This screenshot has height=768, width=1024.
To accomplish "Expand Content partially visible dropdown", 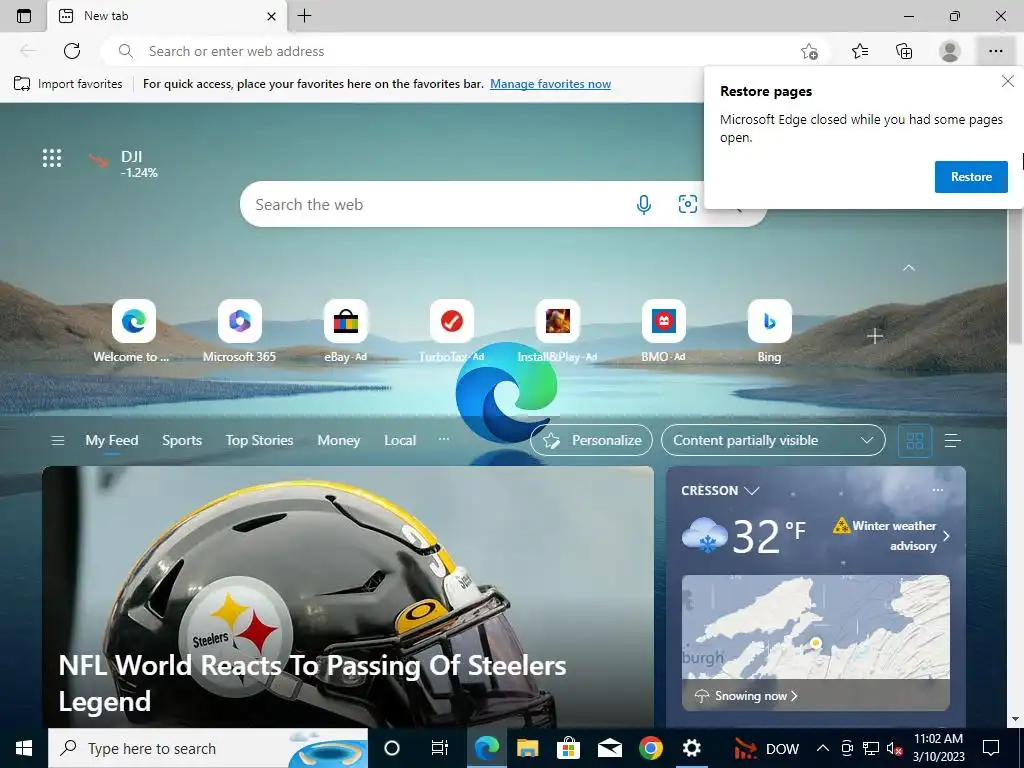I will (773, 440).
